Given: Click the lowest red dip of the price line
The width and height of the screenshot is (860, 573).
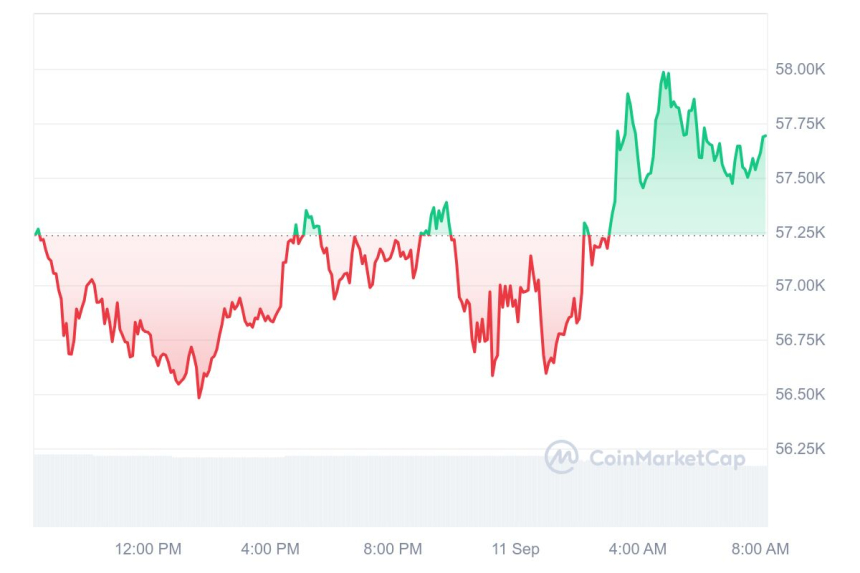Looking at the screenshot, I should (x=199, y=397).
